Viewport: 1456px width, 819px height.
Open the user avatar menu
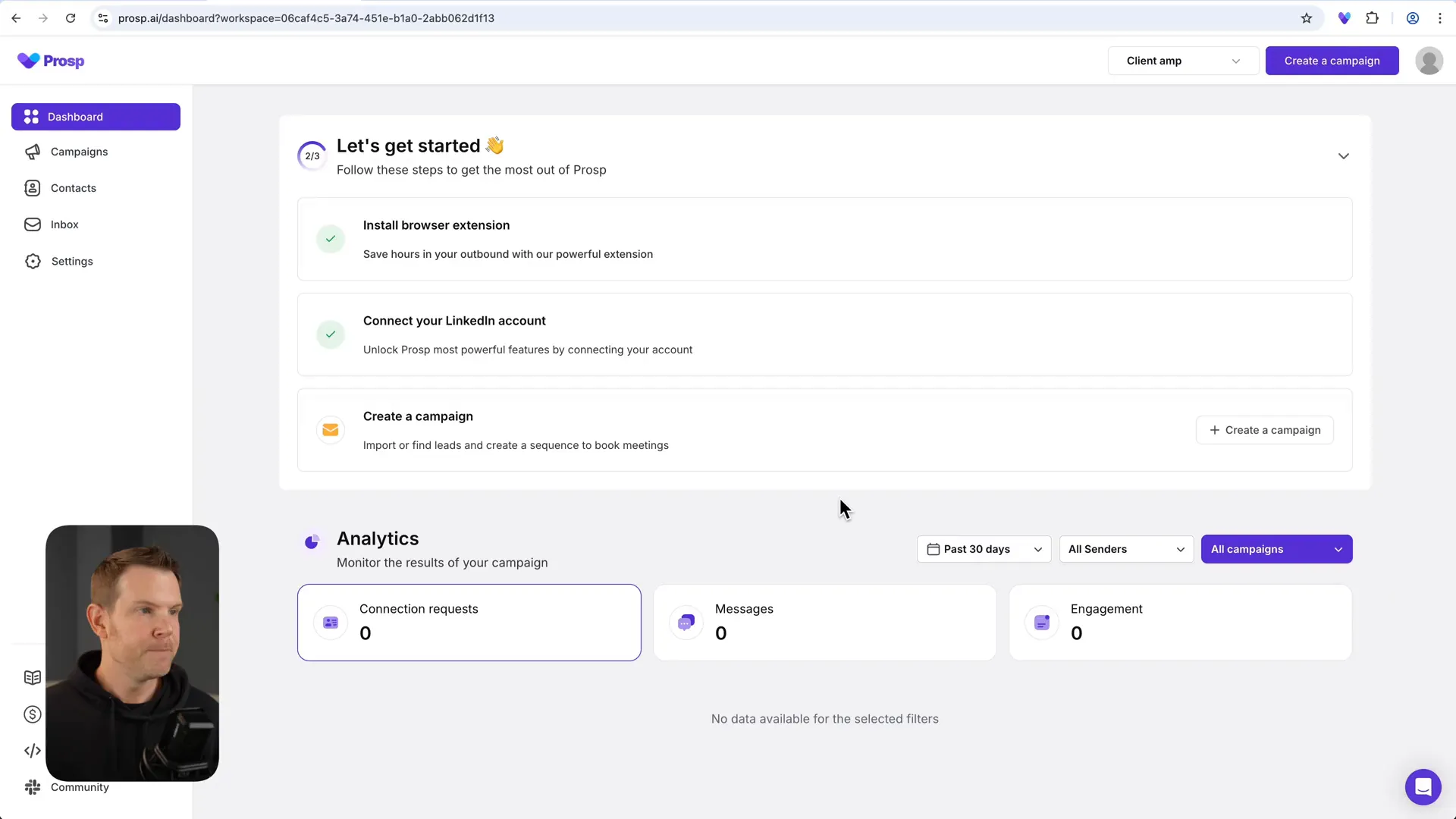pos(1429,61)
